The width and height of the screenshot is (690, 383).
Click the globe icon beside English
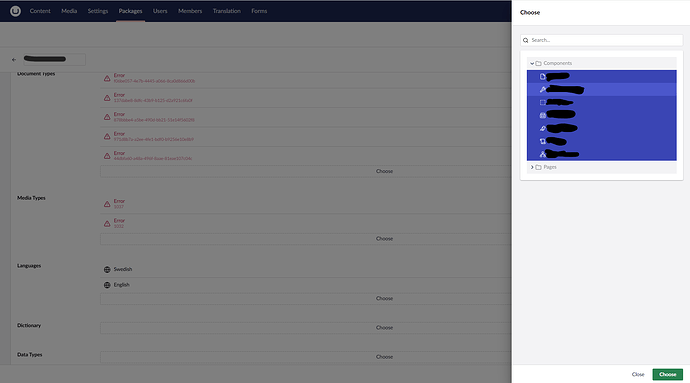point(107,285)
